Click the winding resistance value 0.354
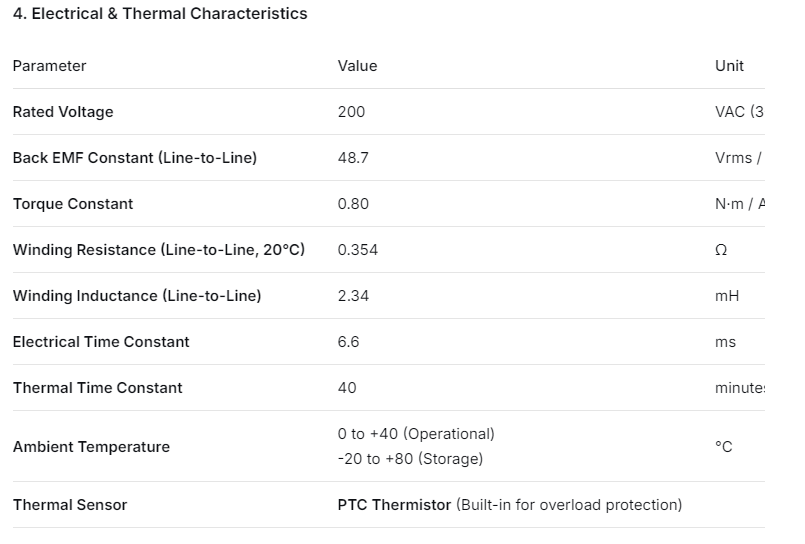Image resolution: width=805 pixels, height=544 pixels. (358, 250)
